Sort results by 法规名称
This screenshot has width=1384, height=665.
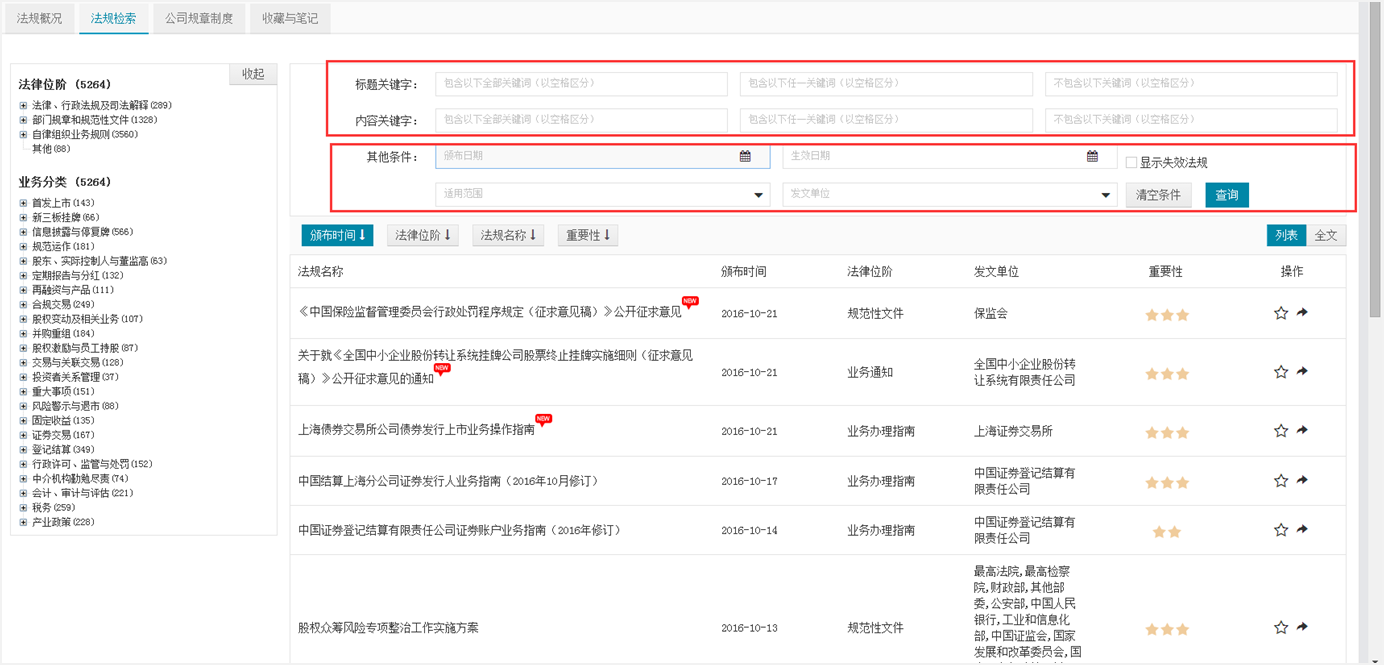(x=508, y=236)
